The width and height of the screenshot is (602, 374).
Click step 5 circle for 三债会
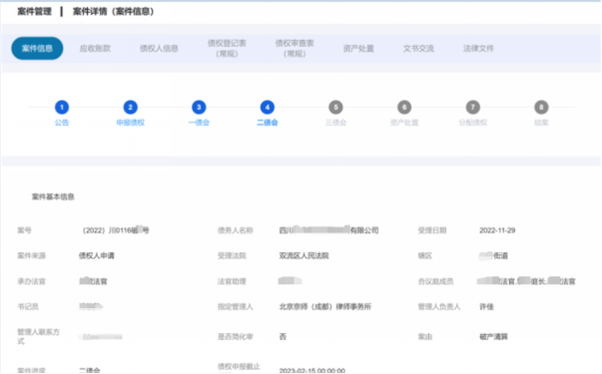[336, 107]
